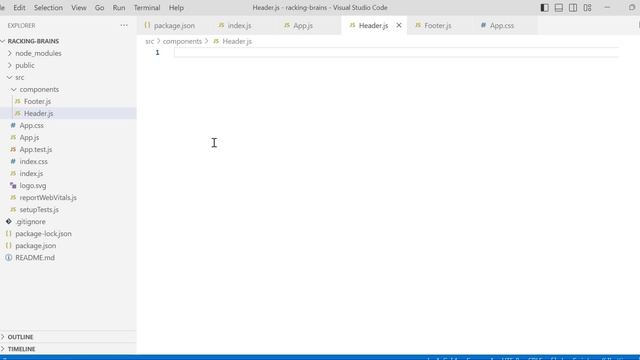Toggle primary side bar layout icon
The height and width of the screenshot is (360, 640).
(x=544, y=8)
